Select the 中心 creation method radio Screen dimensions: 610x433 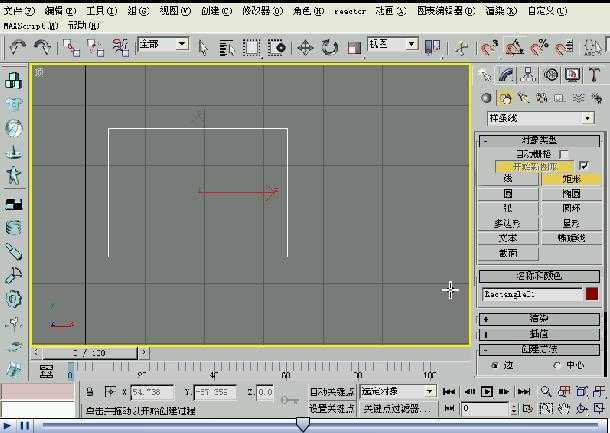pos(557,365)
